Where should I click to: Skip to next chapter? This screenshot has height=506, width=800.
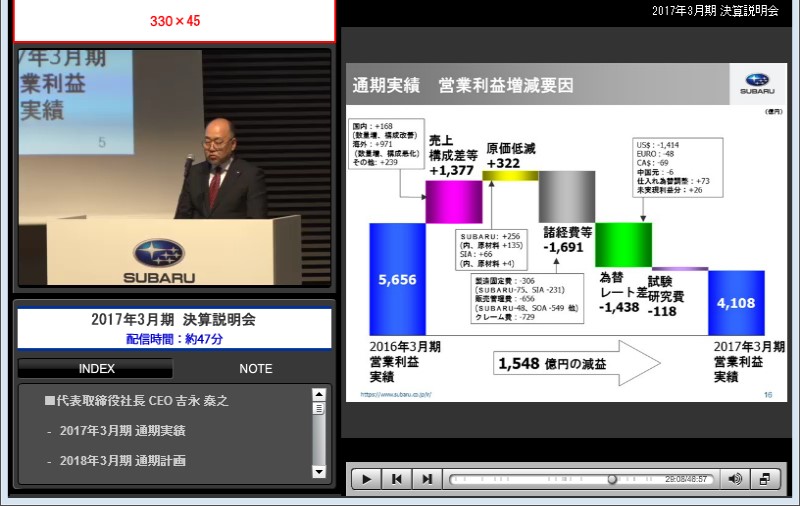tap(427, 479)
